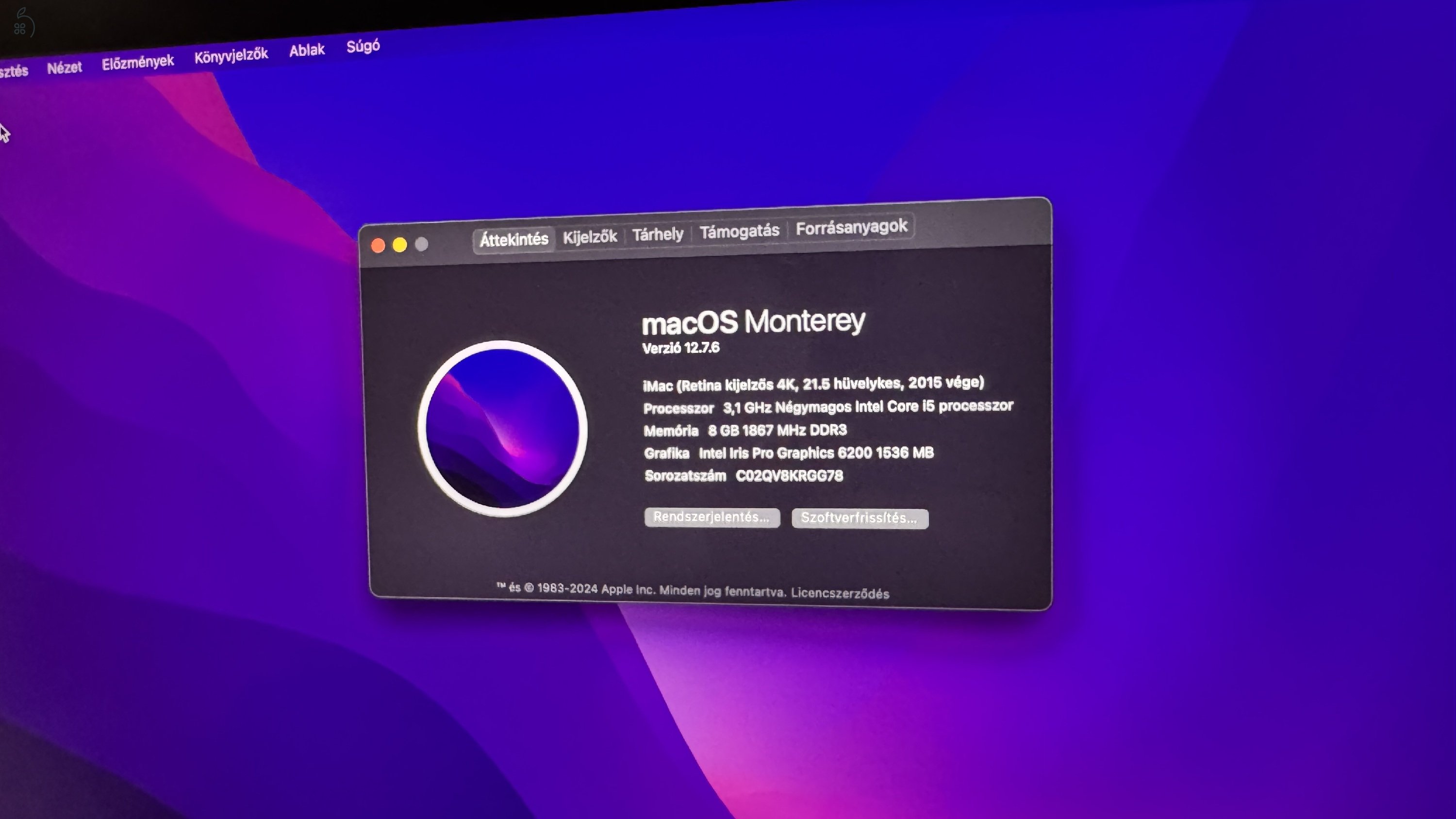Click Intel Iris Pro Graphics 6200 value
This screenshot has width=1456, height=819.
[x=816, y=453]
